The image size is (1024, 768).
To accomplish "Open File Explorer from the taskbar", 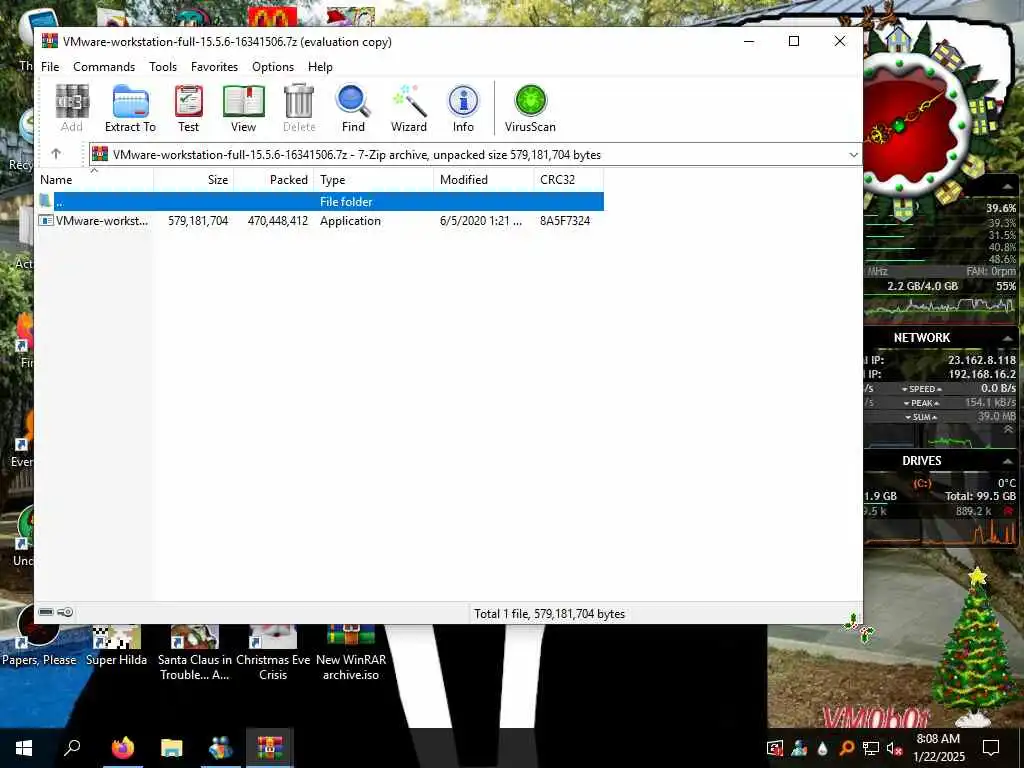I will click(x=172, y=748).
